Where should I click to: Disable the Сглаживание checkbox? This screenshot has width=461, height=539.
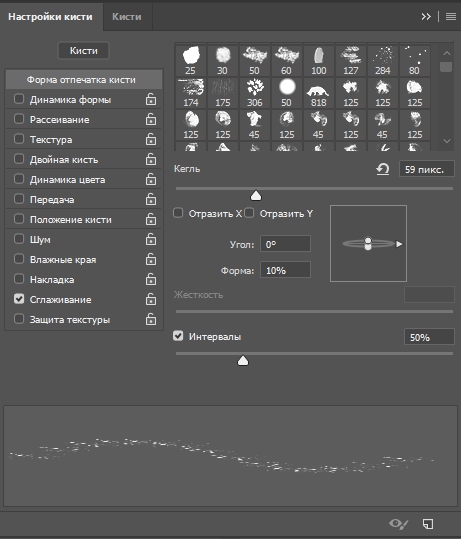tap(19, 299)
